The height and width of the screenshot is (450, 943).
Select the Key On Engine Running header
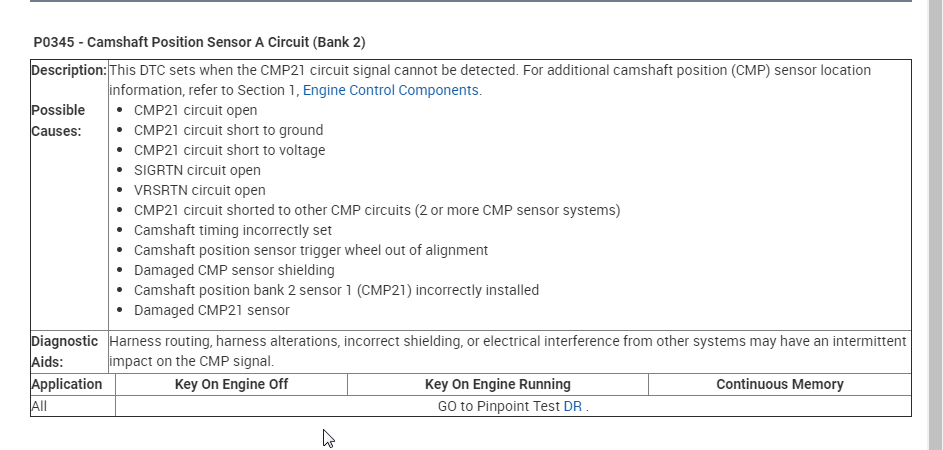click(497, 384)
